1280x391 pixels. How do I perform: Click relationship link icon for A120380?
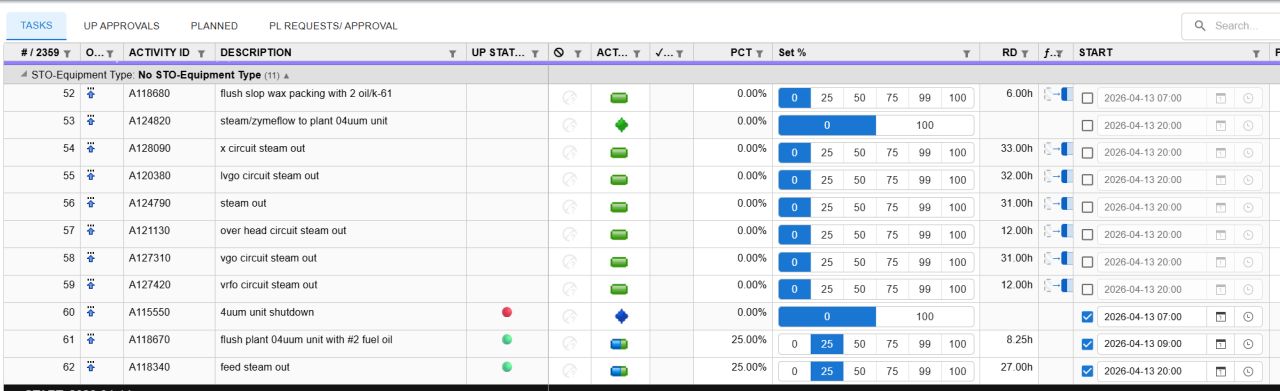[x=1056, y=175]
